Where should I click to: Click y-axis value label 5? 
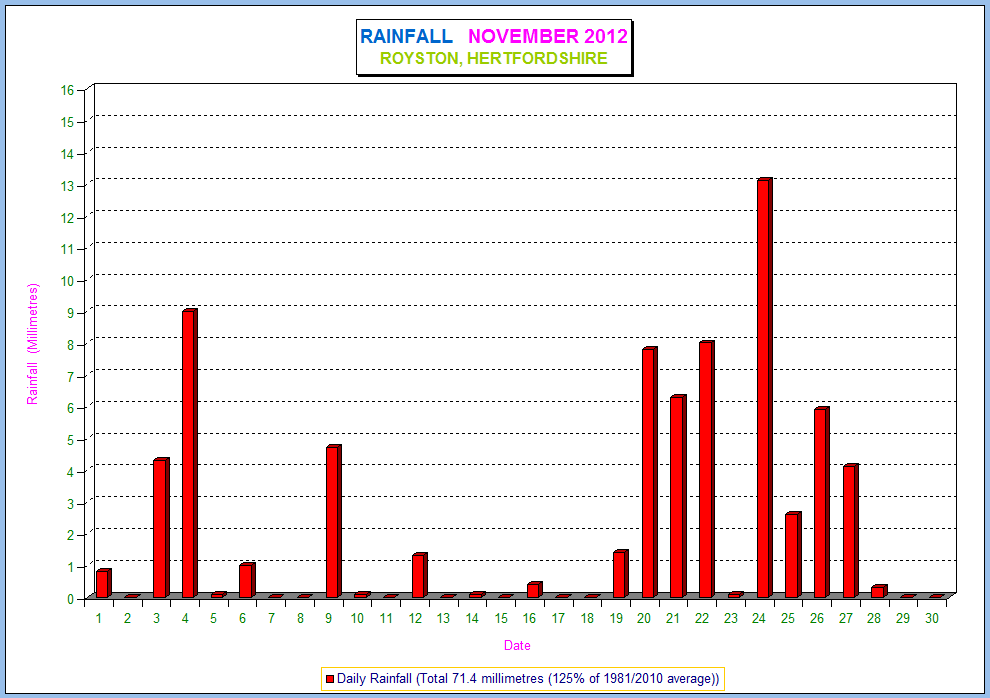point(71,440)
